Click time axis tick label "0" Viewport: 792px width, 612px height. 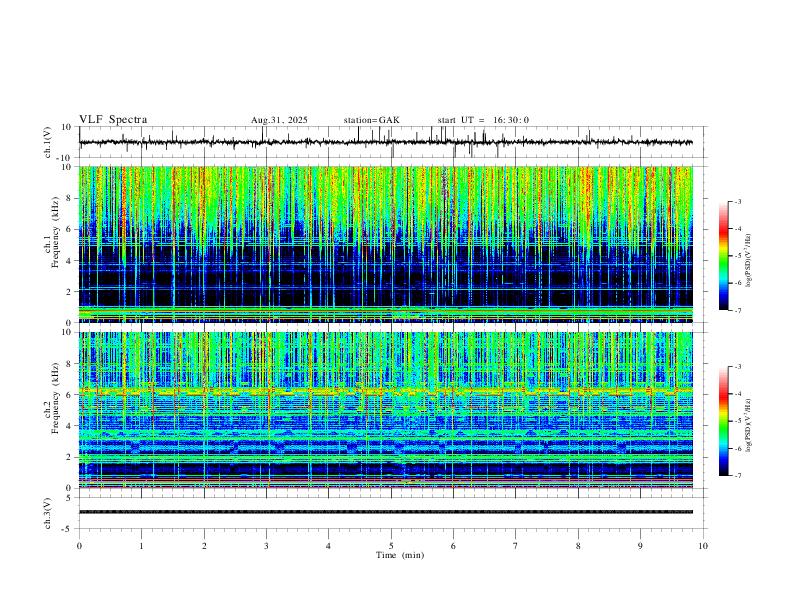tap(79, 546)
